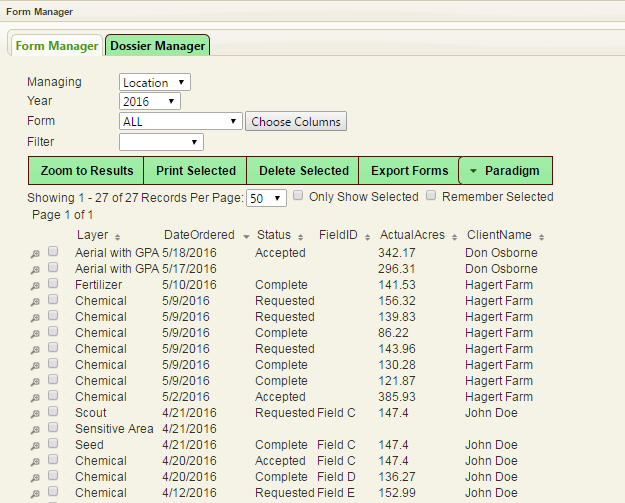Check the Chemical 385.93 row checkbox
Viewport: 625px width, 503px height.
pos(53,395)
